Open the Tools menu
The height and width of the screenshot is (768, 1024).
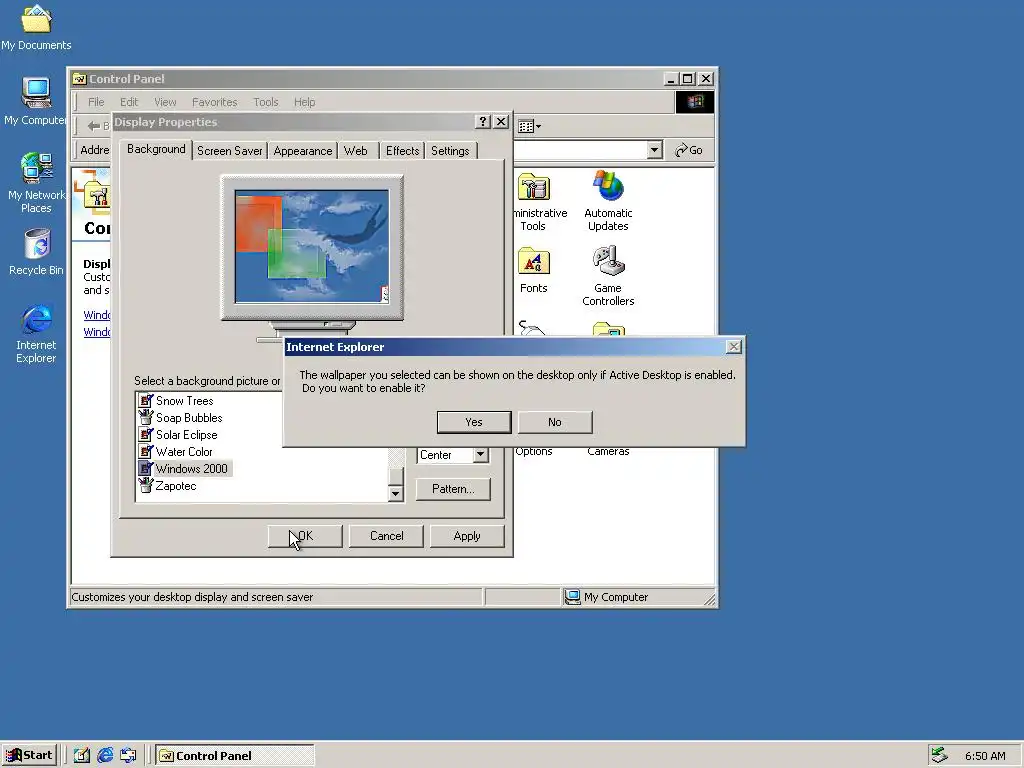coord(266,102)
